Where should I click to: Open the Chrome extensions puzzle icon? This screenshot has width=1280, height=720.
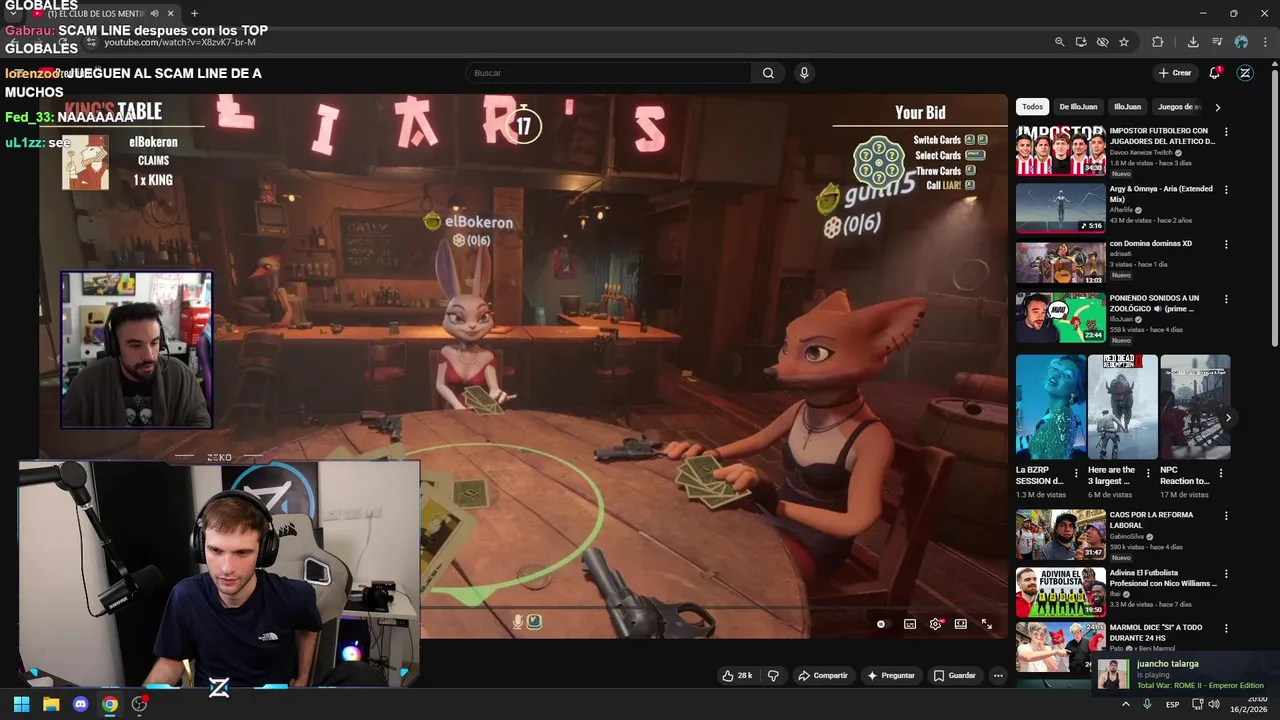[x=1158, y=42]
